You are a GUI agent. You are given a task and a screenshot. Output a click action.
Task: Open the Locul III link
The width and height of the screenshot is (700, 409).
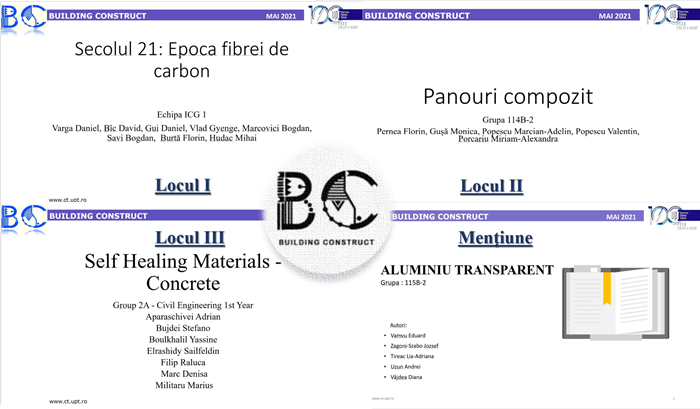pos(188,237)
